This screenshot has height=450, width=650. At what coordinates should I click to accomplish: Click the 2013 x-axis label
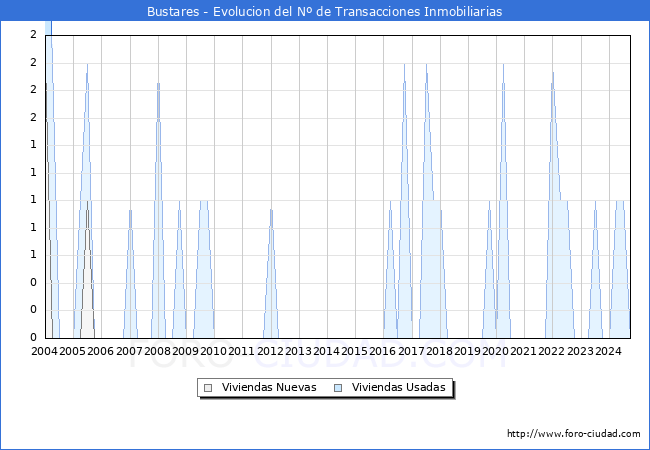298,351
